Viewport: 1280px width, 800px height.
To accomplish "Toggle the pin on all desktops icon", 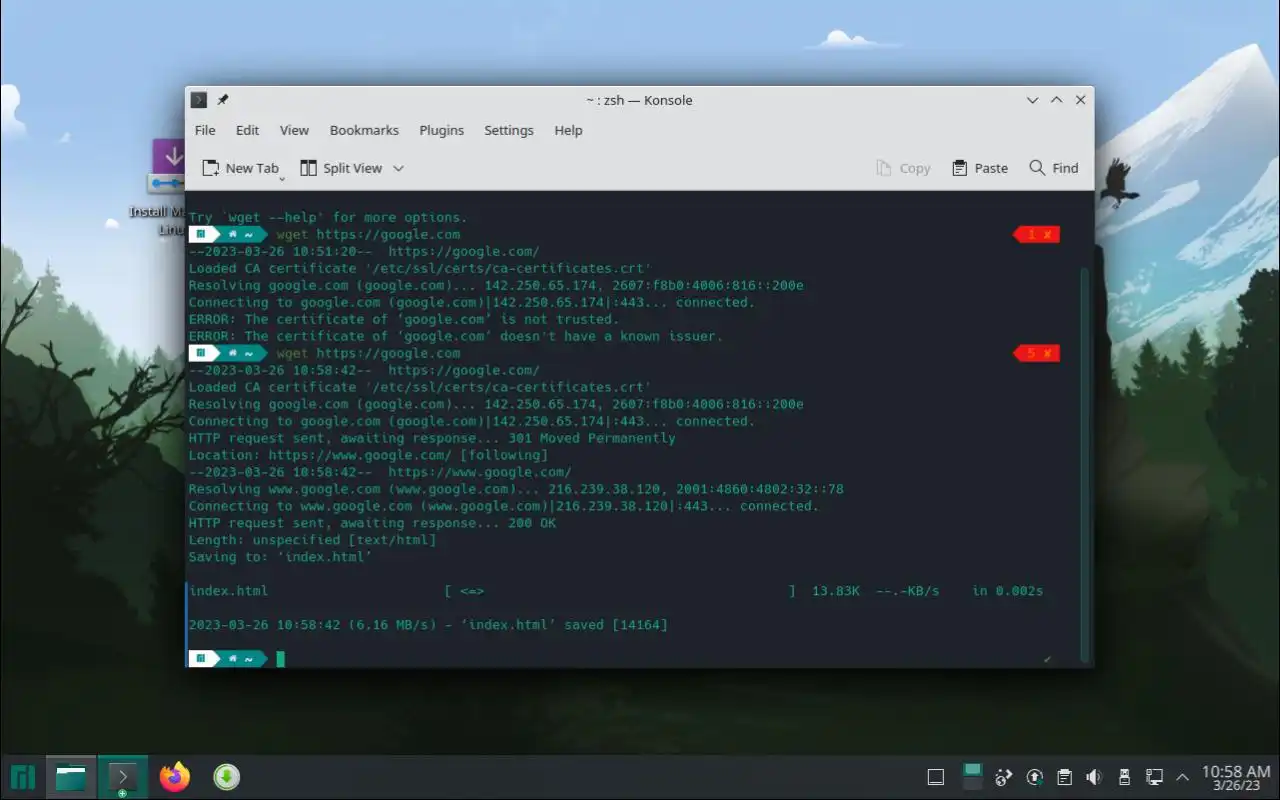I will tap(223, 100).
